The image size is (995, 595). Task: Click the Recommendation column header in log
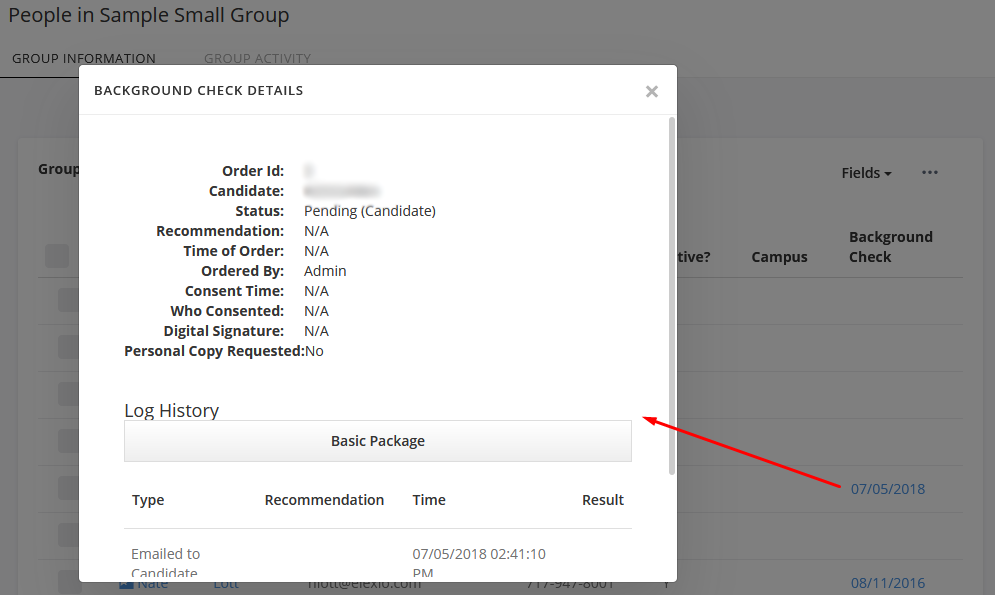(324, 500)
